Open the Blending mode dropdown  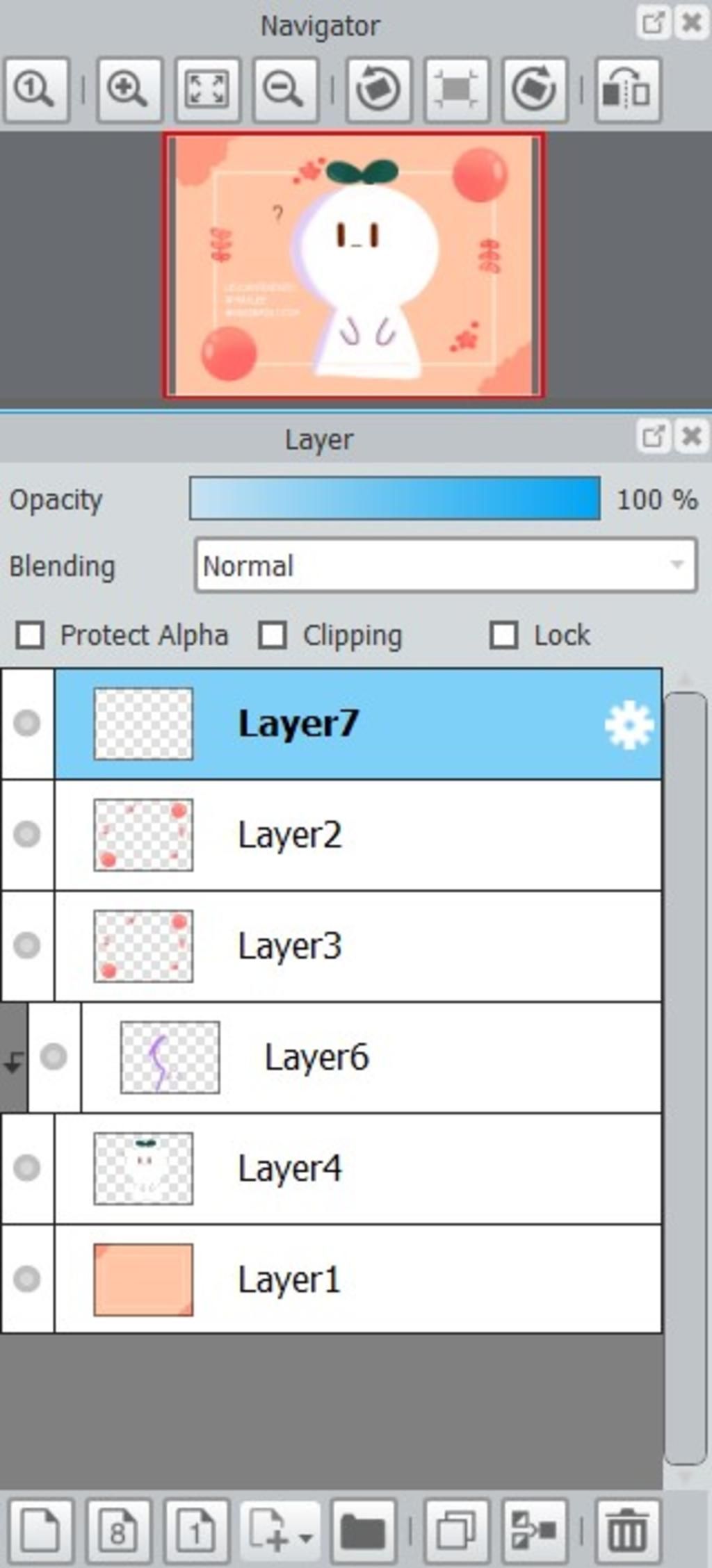coord(446,566)
